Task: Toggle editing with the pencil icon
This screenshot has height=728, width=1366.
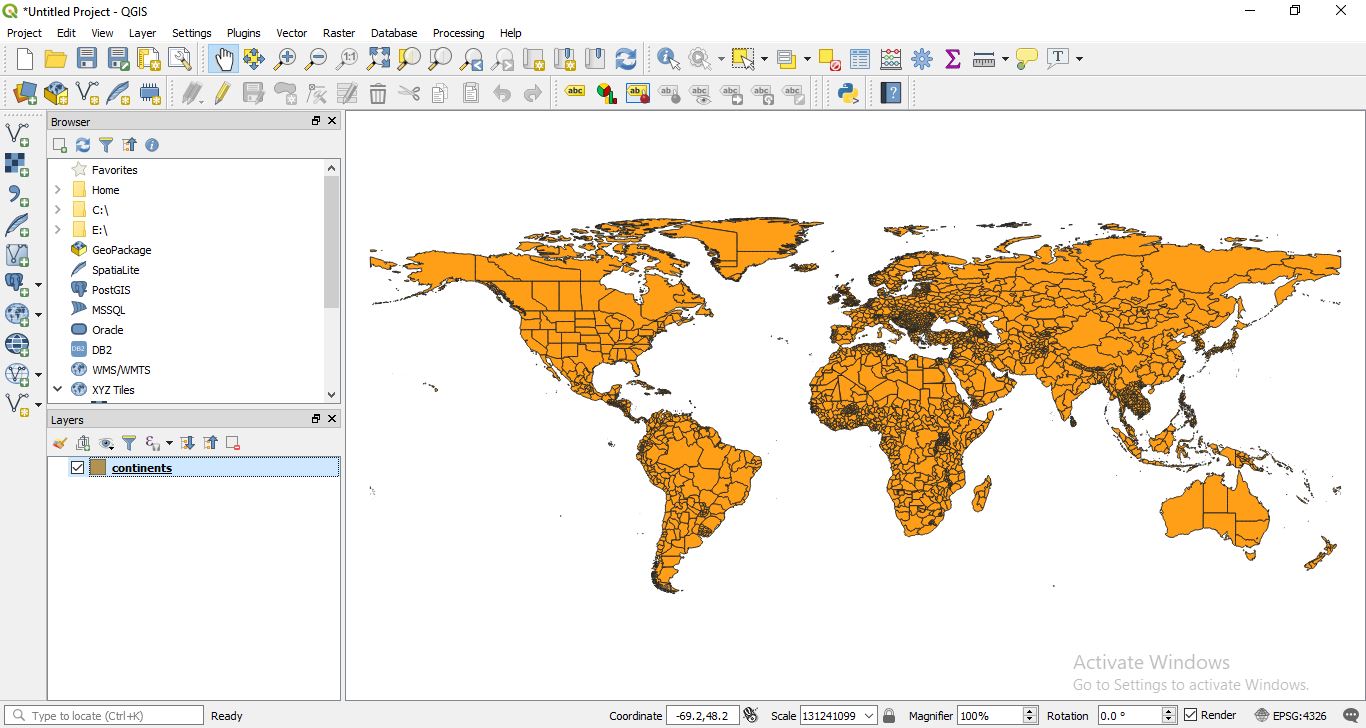Action: pyautogui.click(x=222, y=92)
